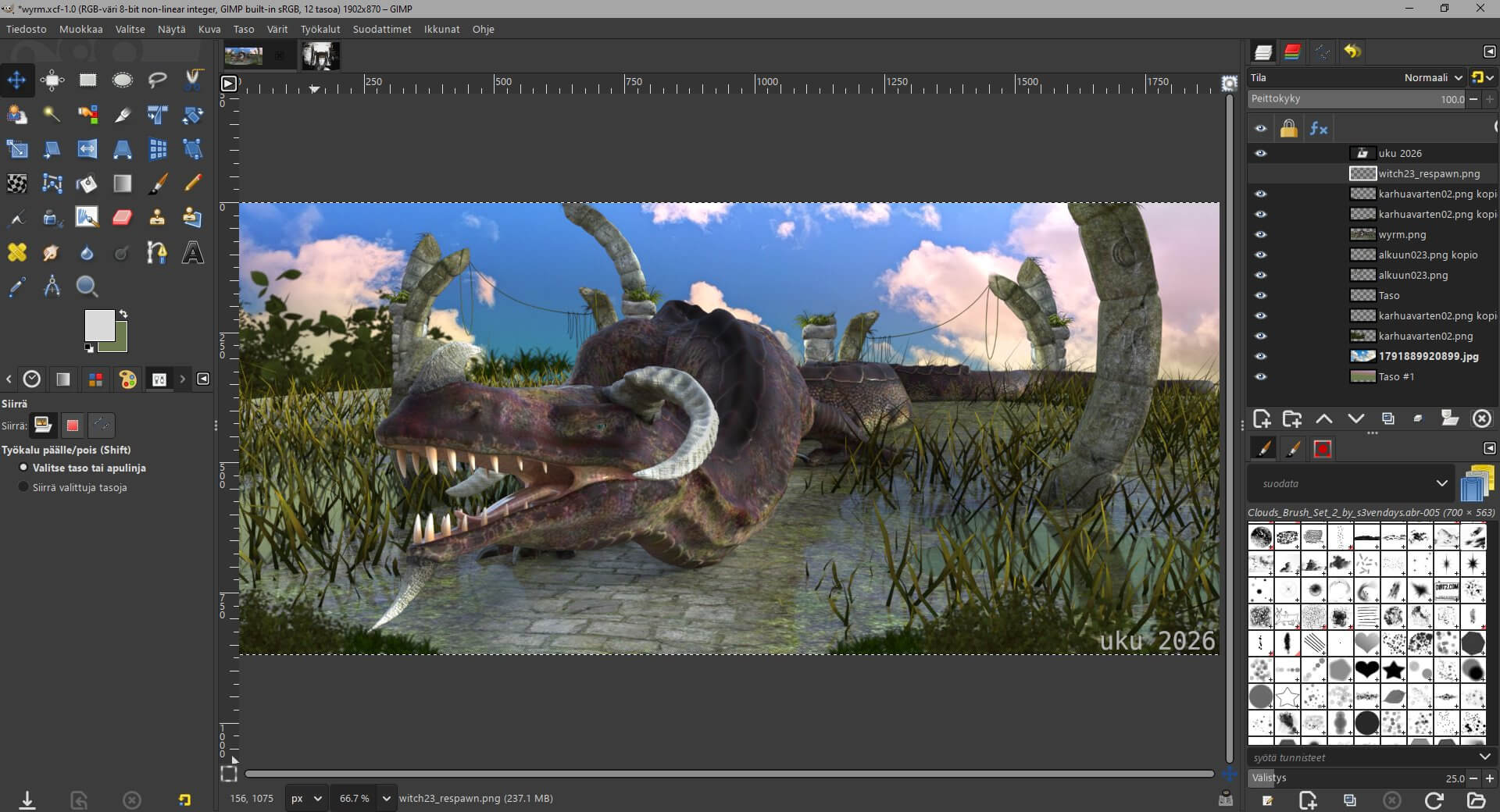The height and width of the screenshot is (812, 1500).
Task: Create a new layer with the panel button
Action: click(x=1261, y=419)
